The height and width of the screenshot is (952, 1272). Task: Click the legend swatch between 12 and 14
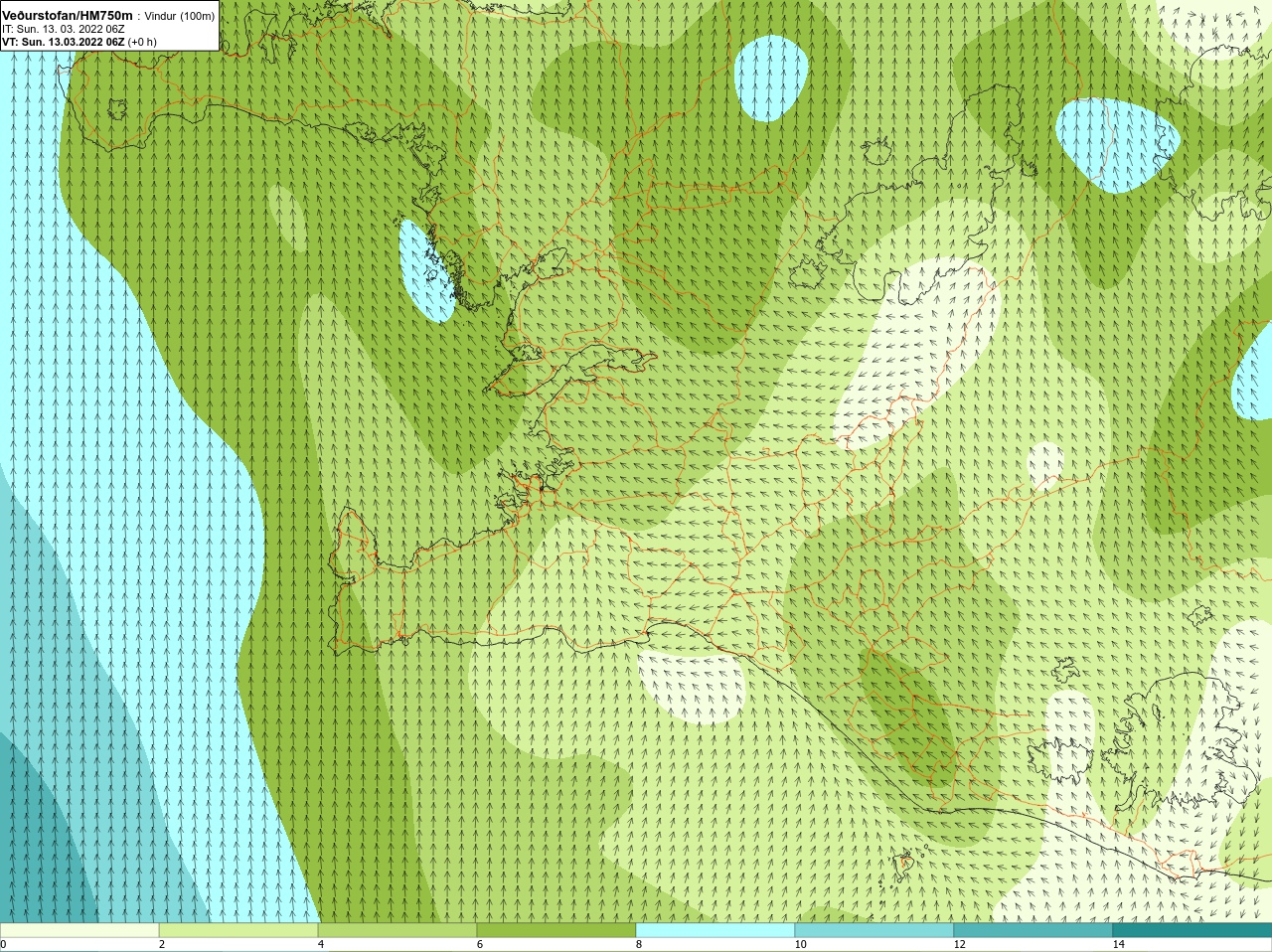click(x=1033, y=930)
